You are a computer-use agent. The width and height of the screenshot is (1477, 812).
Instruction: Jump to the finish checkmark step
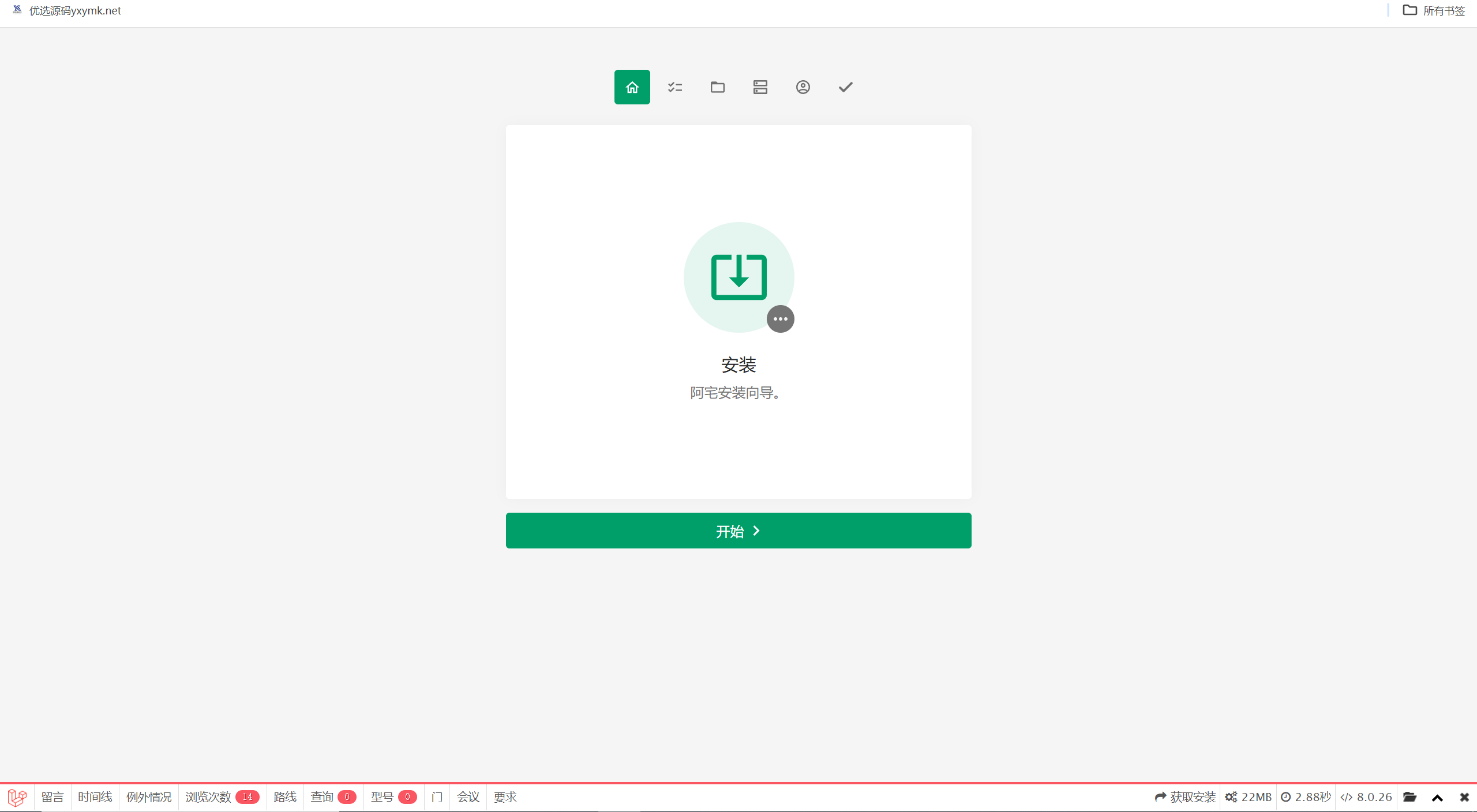click(845, 87)
